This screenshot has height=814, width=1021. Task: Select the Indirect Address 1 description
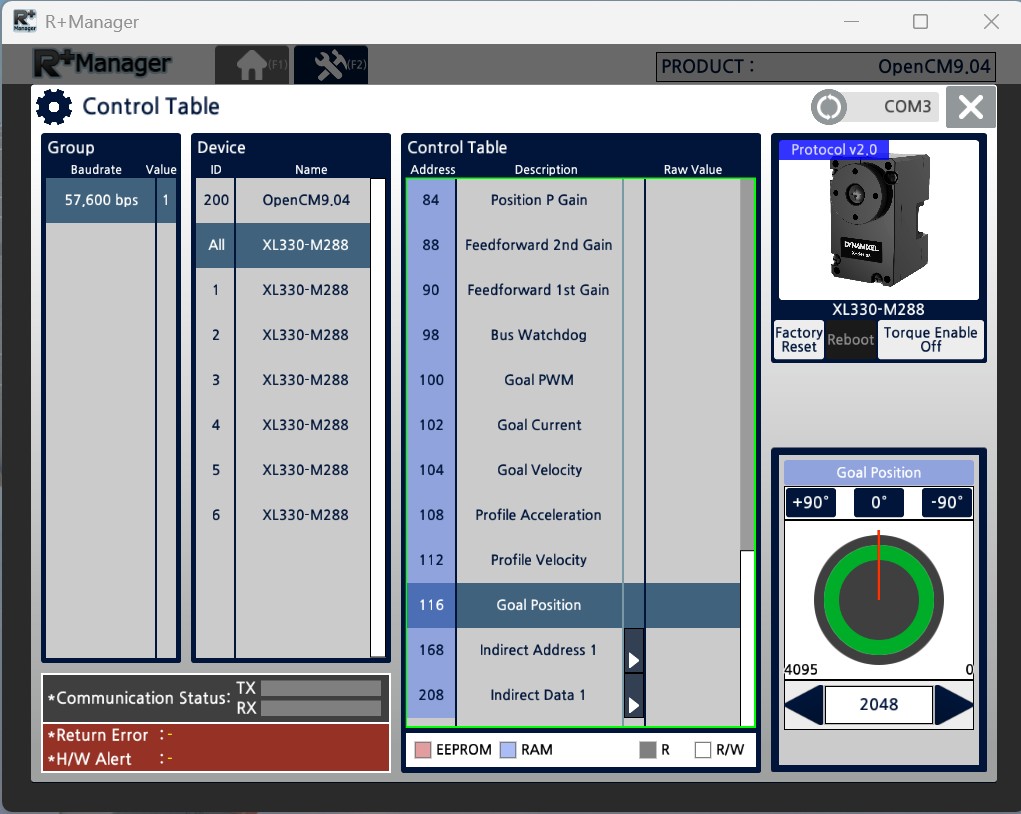point(538,650)
